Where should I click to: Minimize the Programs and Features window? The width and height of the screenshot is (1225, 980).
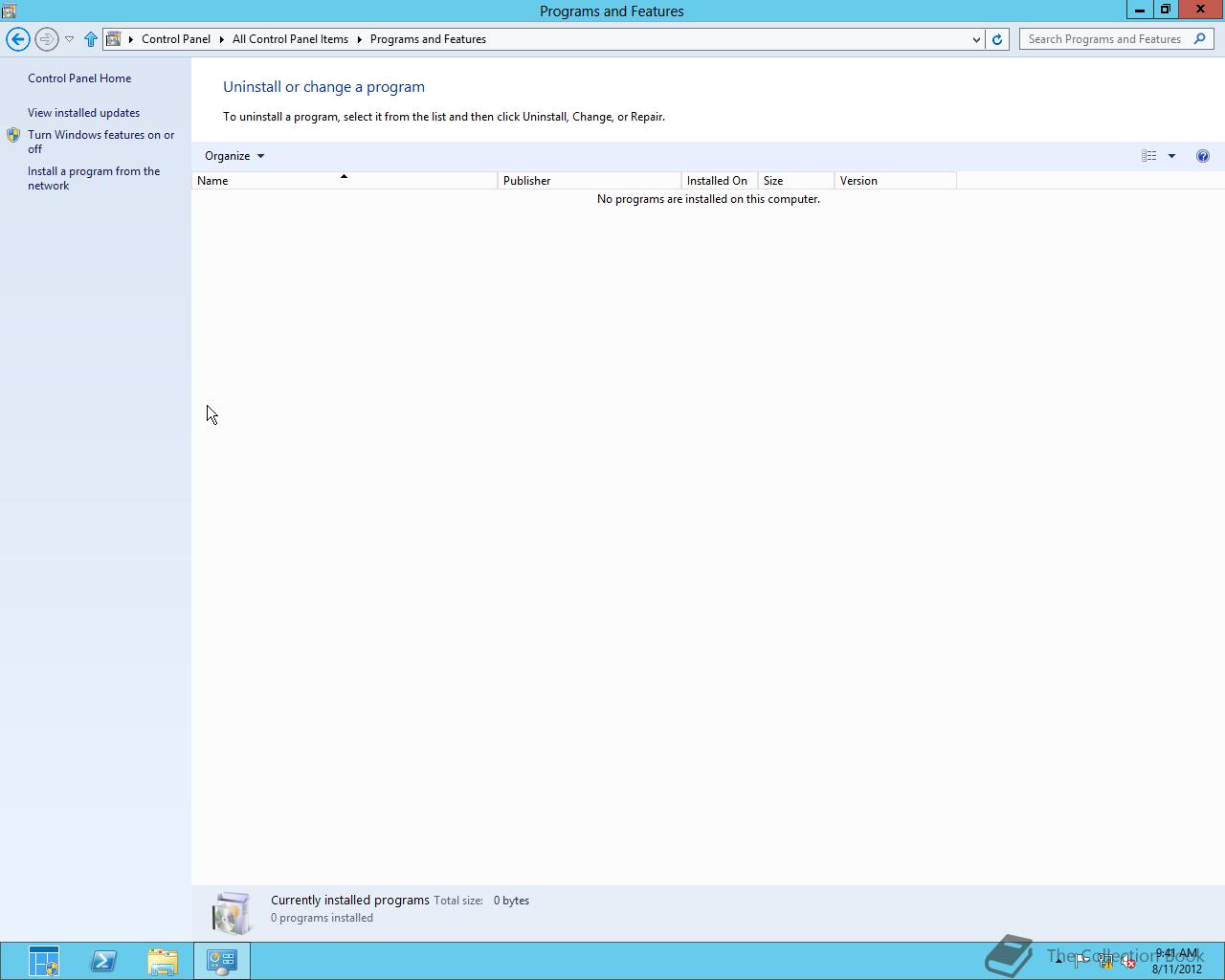tap(1140, 10)
